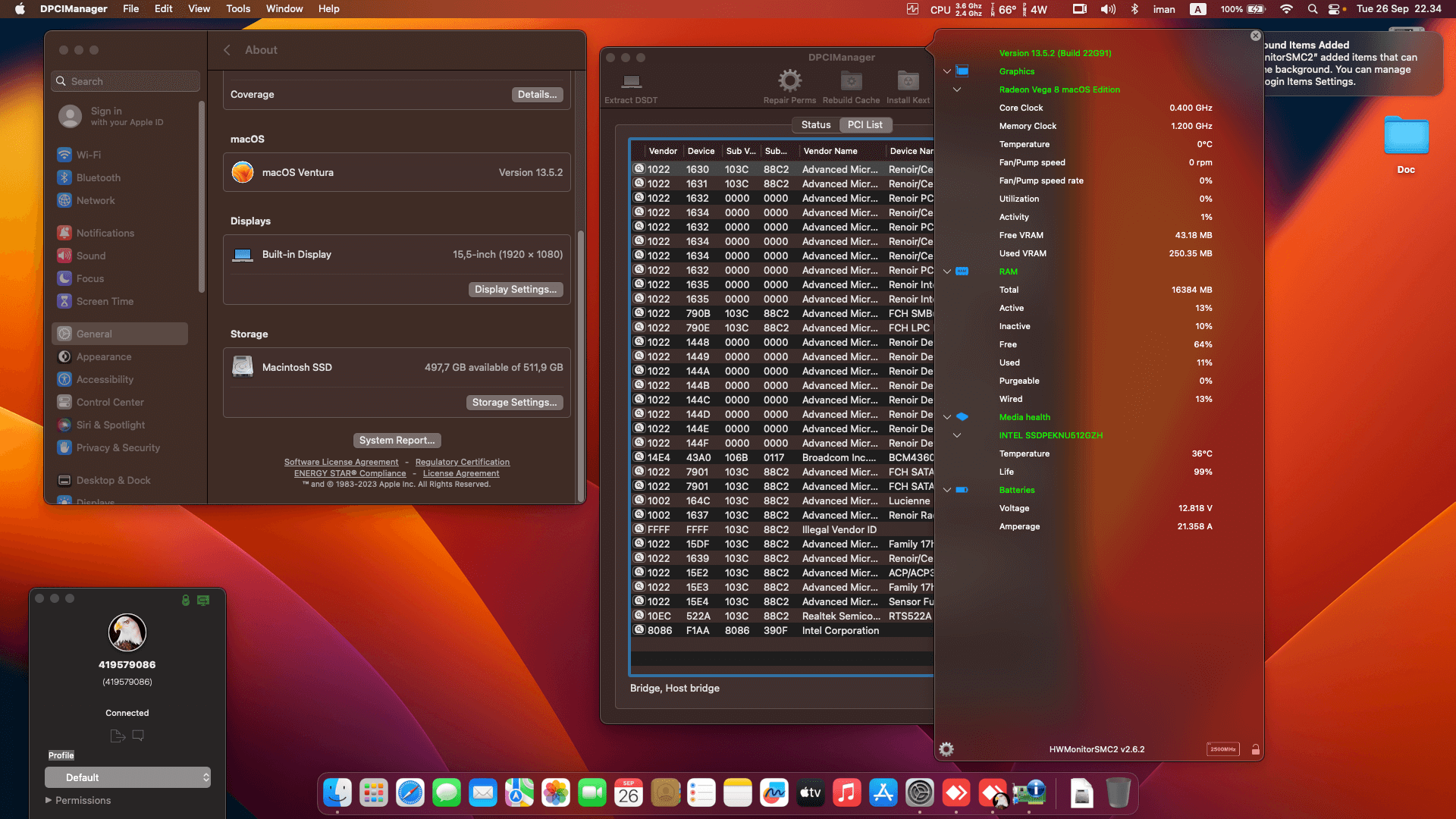
Task: Select the Extract DSDT tool in DPCIManager
Action: pyautogui.click(x=630, y=84)
